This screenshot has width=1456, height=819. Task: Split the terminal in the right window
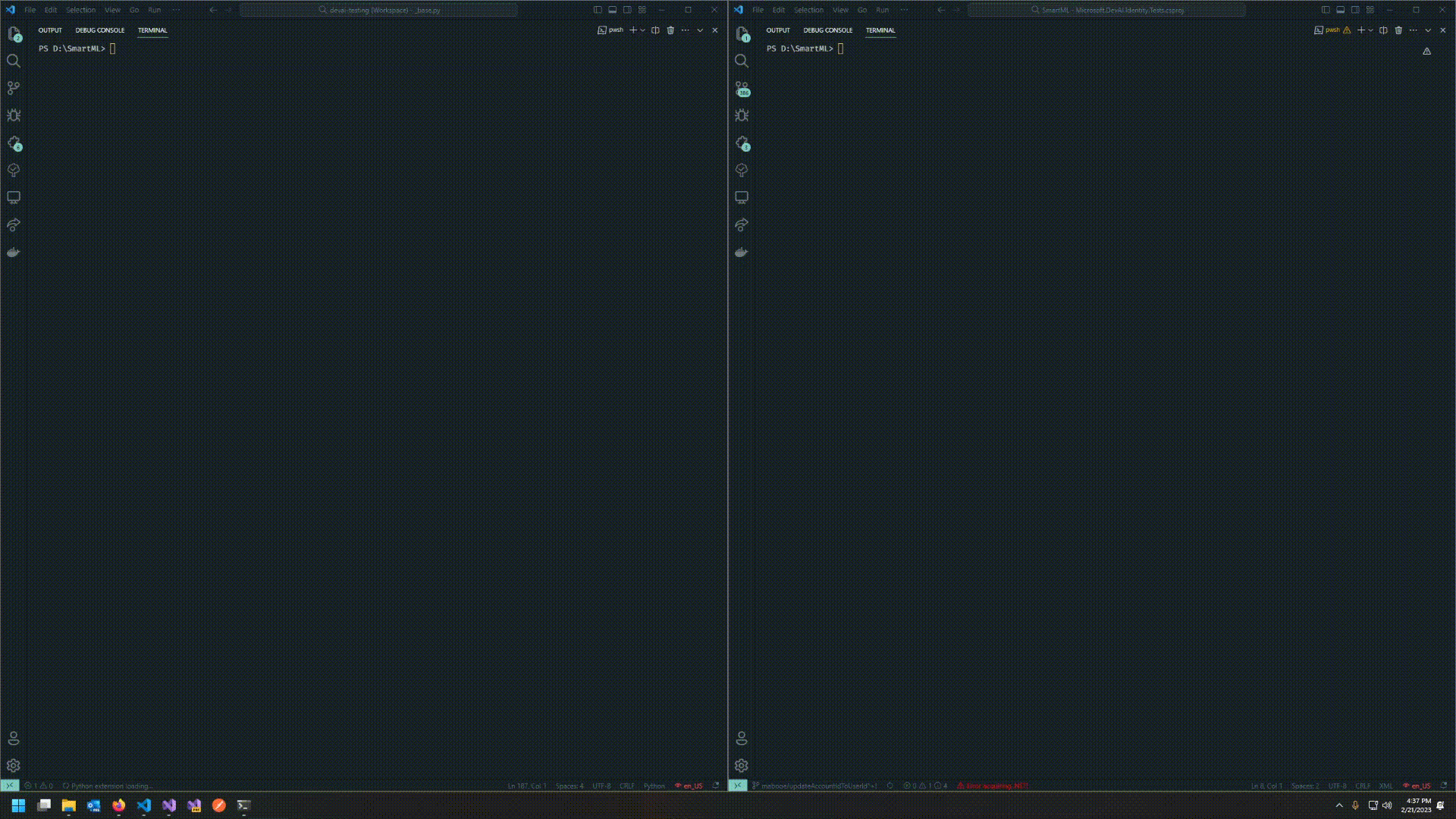pyautogui.click(x=1382, y=30)
